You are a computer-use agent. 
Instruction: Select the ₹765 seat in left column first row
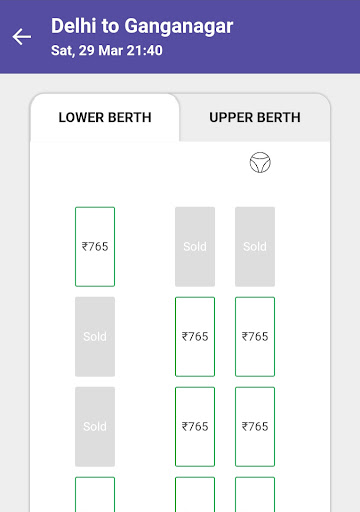point(95,247)
